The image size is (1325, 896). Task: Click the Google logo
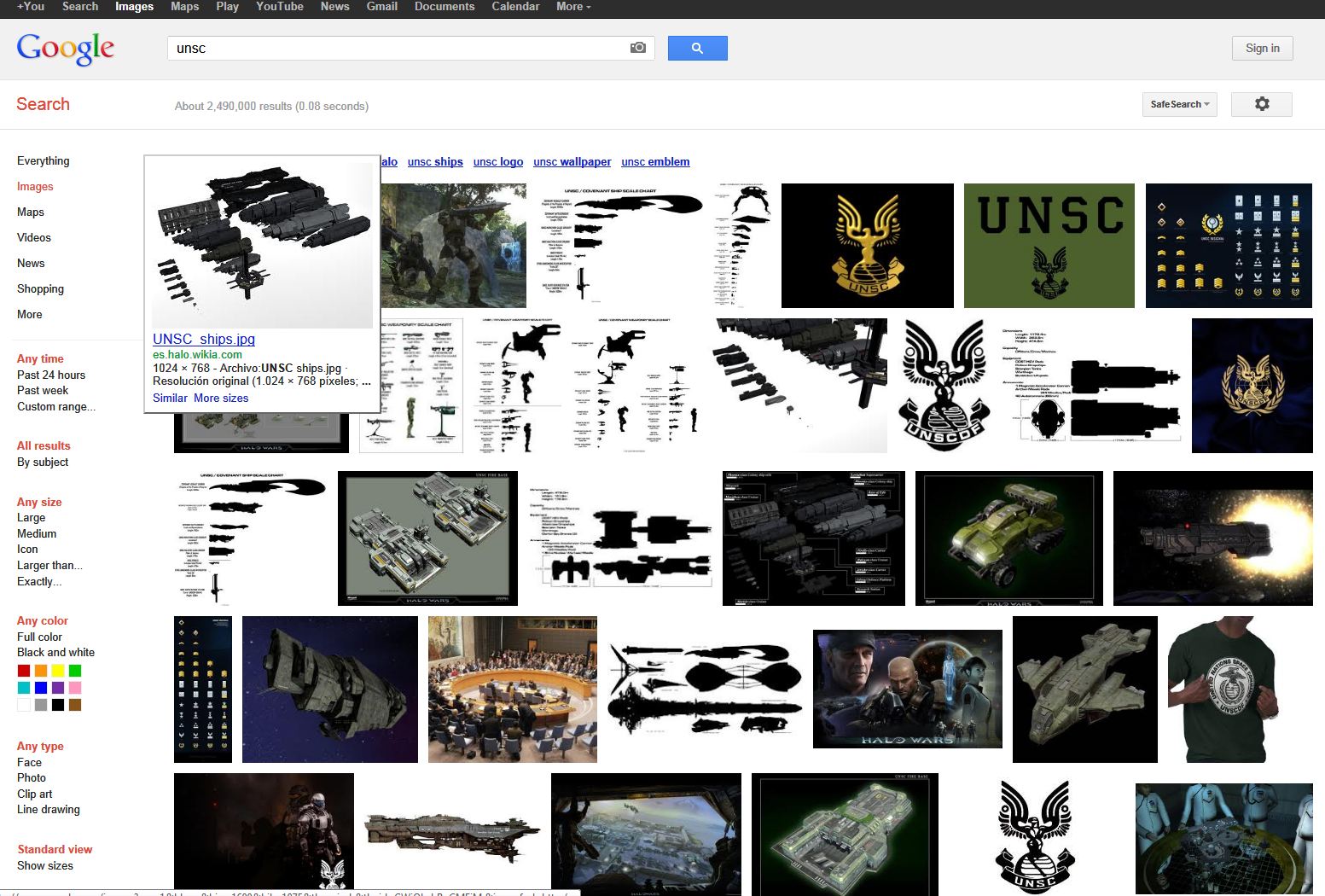click(65, 49)
